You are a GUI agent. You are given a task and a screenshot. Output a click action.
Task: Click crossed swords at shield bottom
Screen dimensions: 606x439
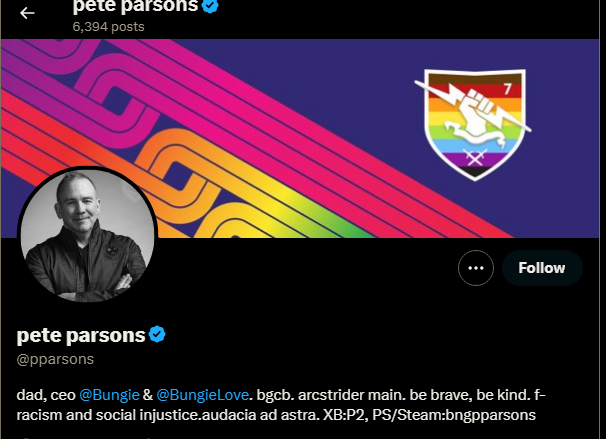click(x=474, y=158)
